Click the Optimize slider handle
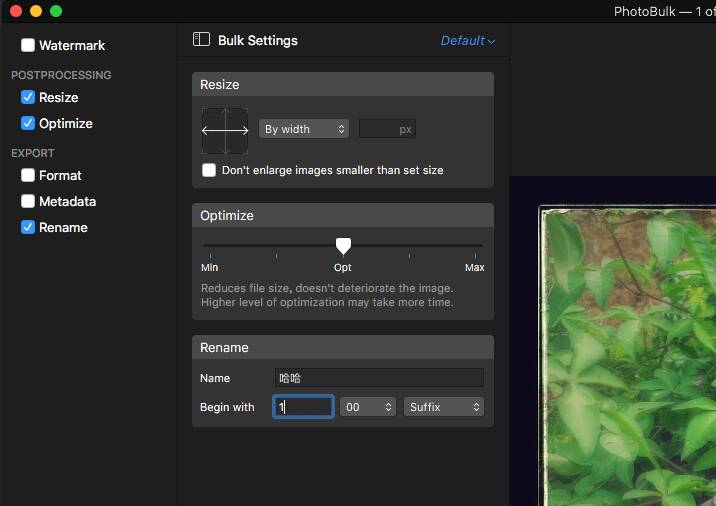Screen dimensions: 716x506 pos(343,246)
